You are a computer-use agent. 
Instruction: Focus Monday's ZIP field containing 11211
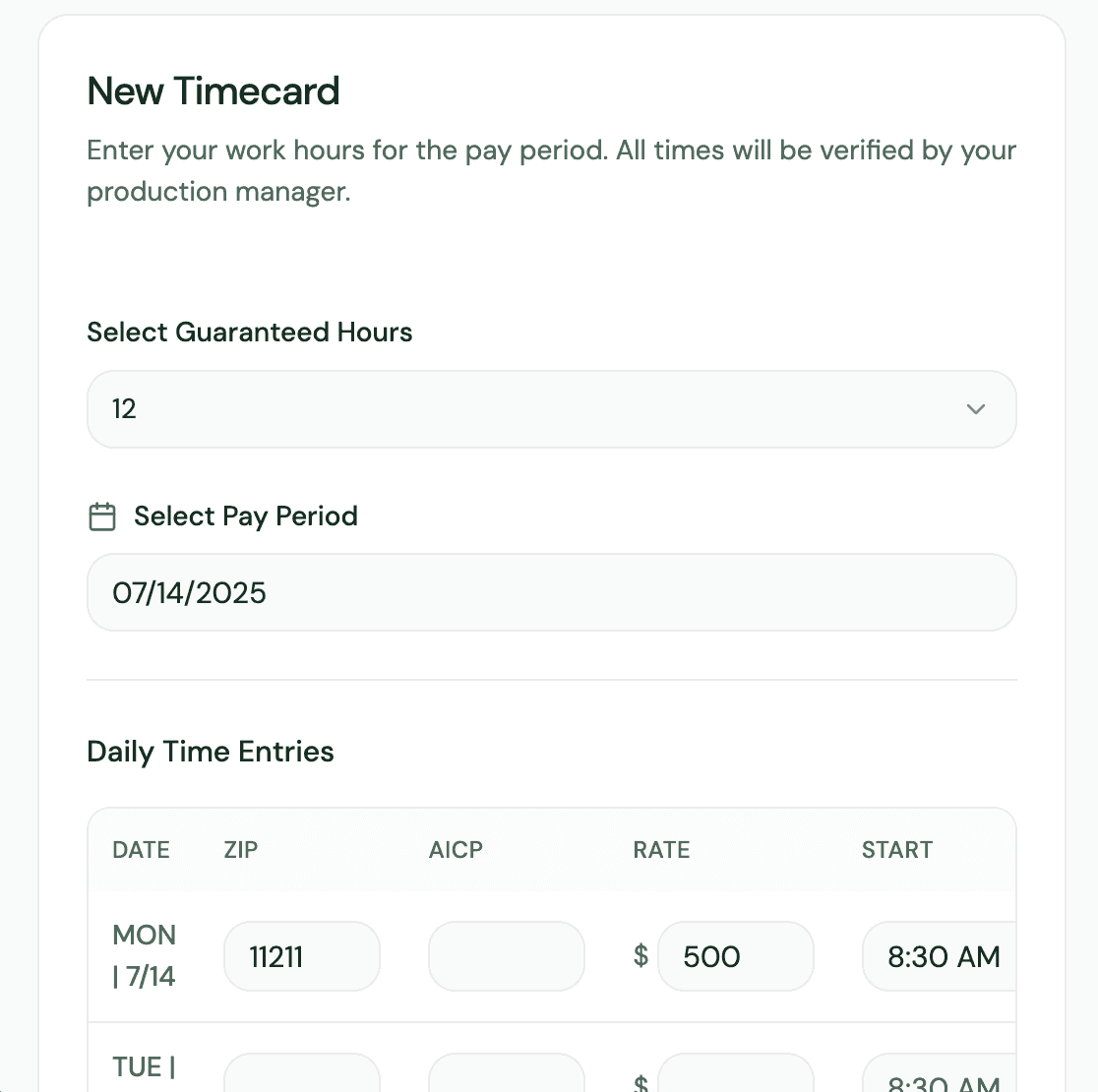coord(302,956)
